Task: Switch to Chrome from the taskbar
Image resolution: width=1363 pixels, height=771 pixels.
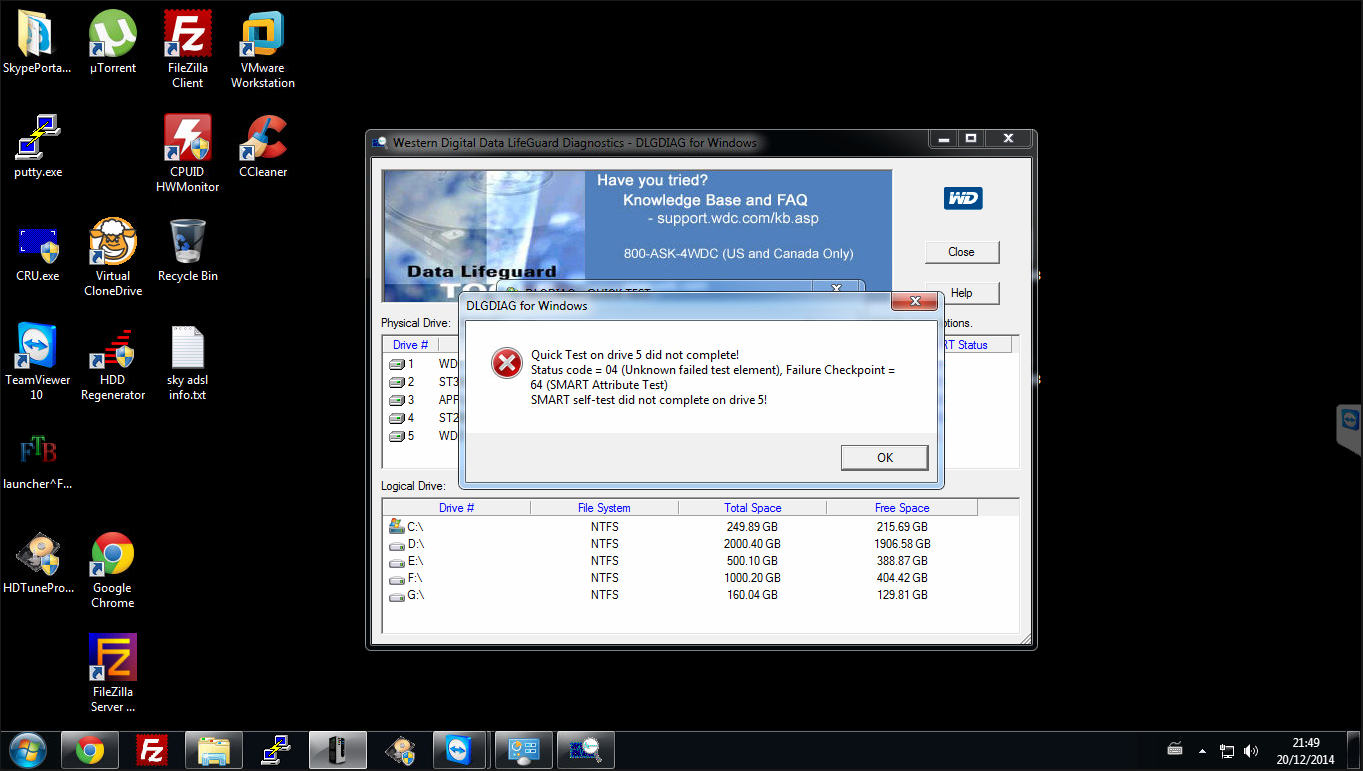Action: [x=90, y=750]
